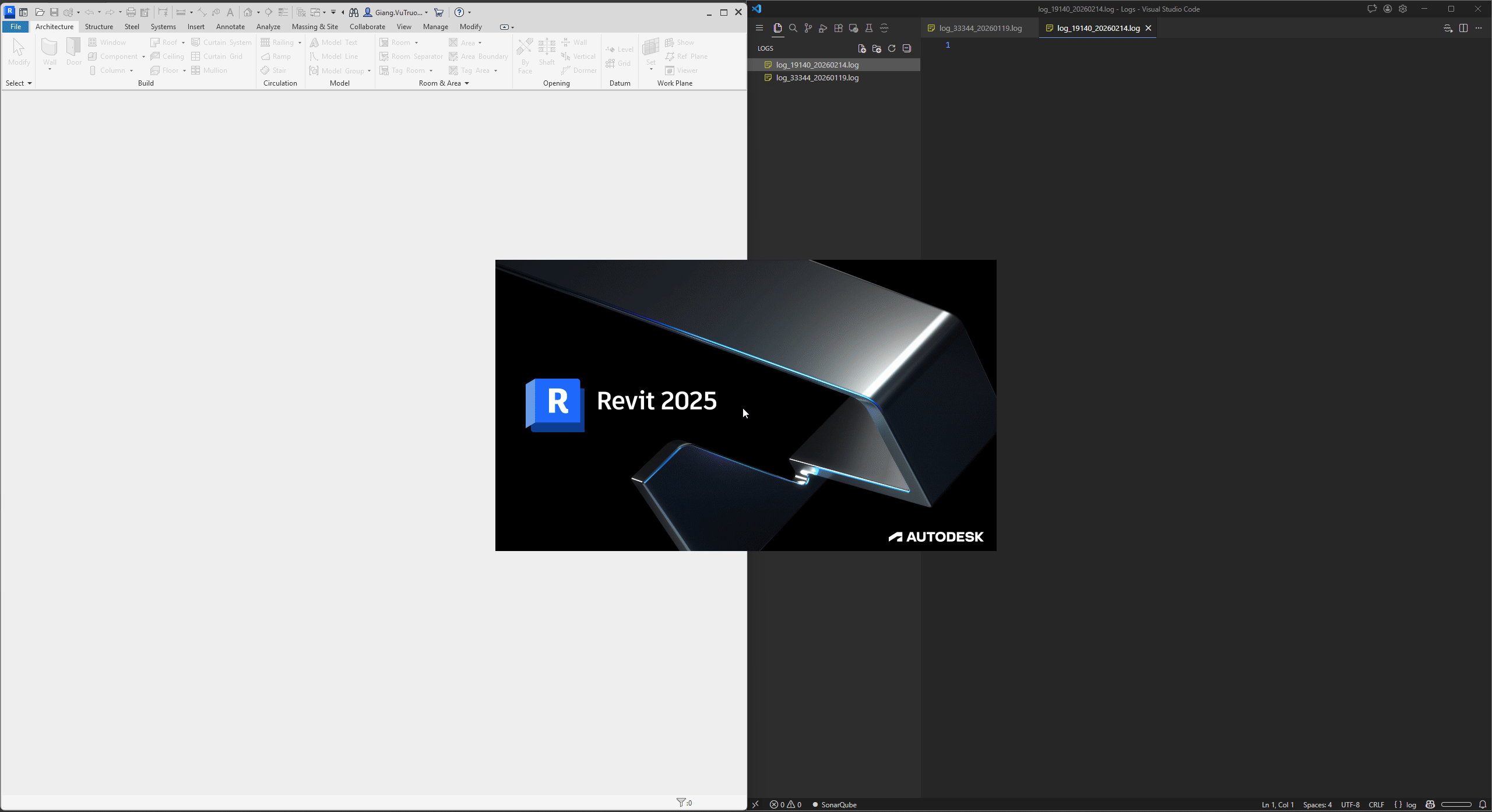
Task: Open Remote Explorer in VS Code activity bar
Action: coord(853,28)
